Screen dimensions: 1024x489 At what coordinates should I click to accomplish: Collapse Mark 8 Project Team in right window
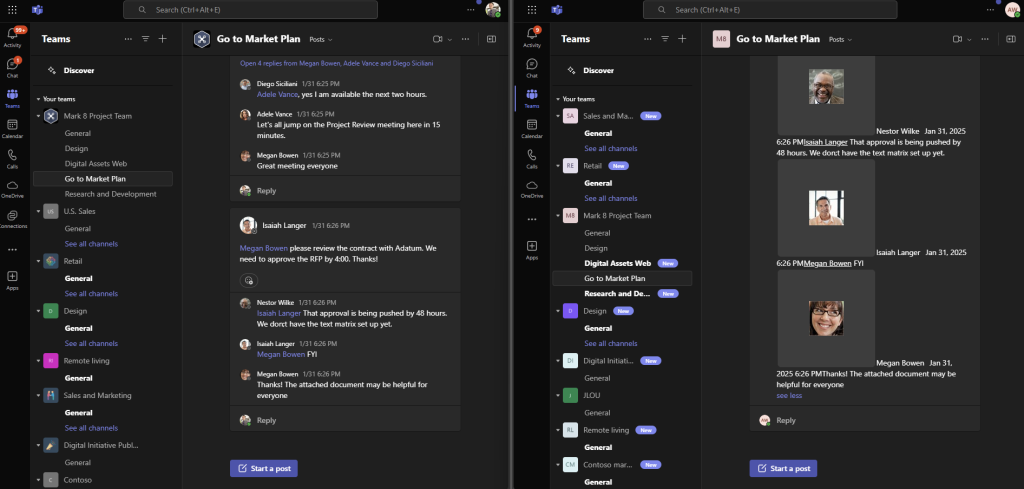pos(558,215)
